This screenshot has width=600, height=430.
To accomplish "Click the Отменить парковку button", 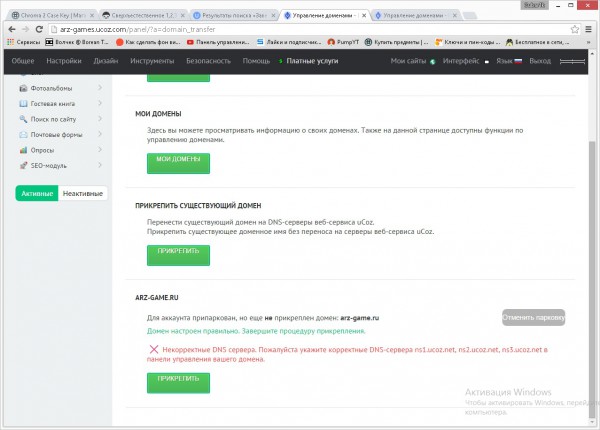I will [533, 318].
